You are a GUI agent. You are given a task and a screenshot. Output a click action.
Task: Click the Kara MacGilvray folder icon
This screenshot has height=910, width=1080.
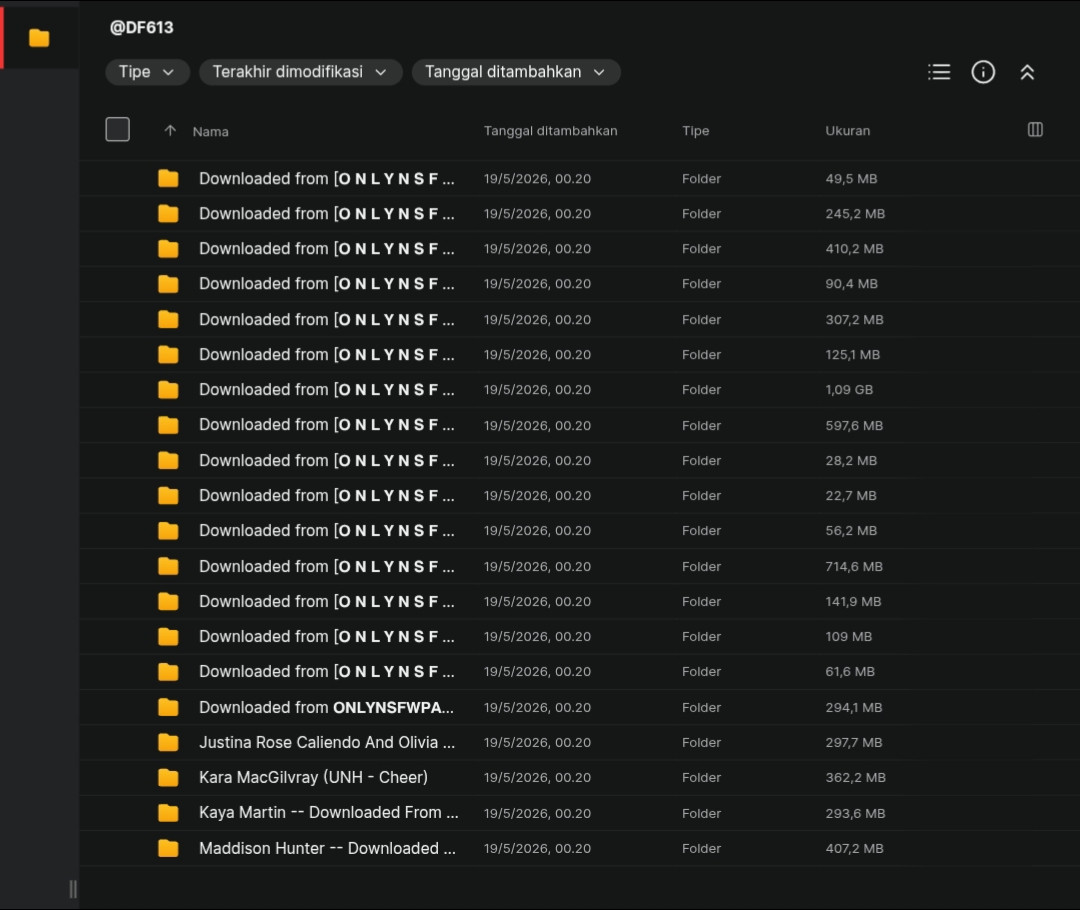pyautogui.click(x=168, y=778)
